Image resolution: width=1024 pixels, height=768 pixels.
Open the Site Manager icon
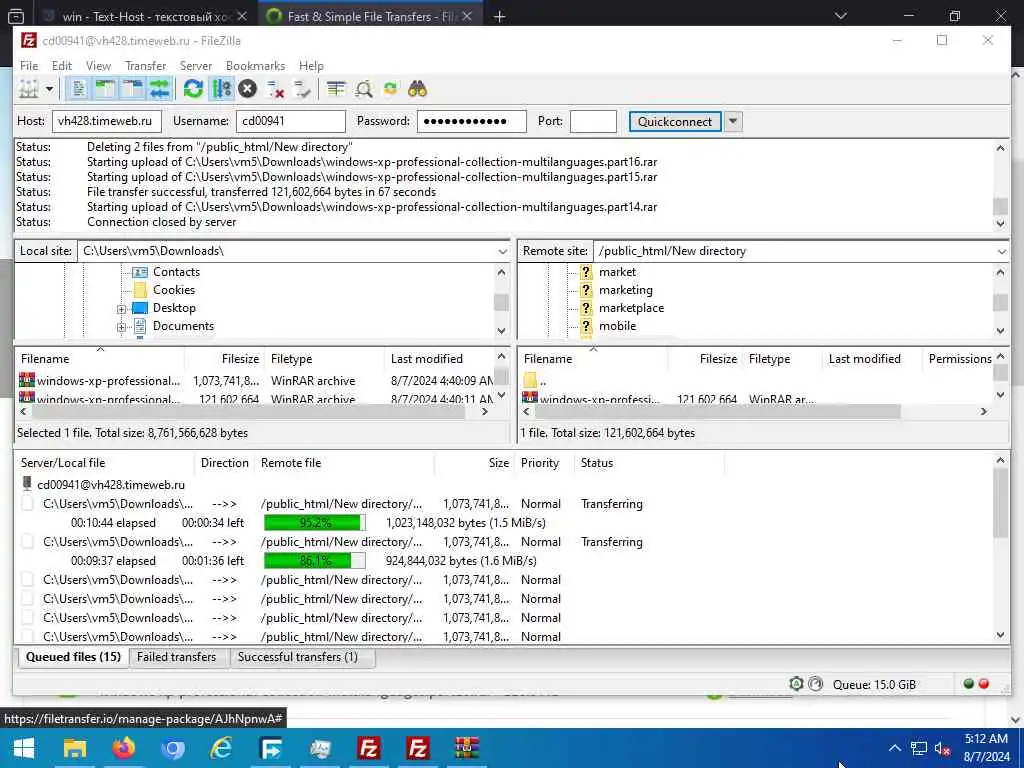29,89
